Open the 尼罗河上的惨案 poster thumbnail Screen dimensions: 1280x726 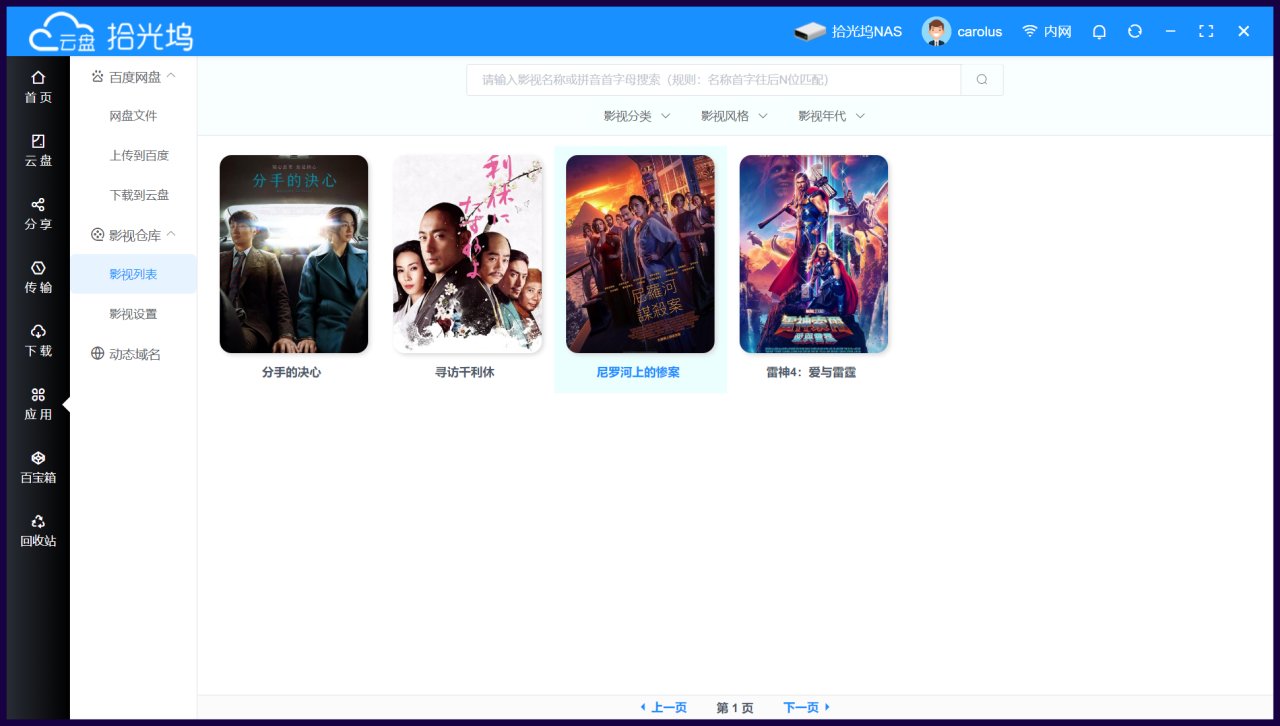click(640, 254)
